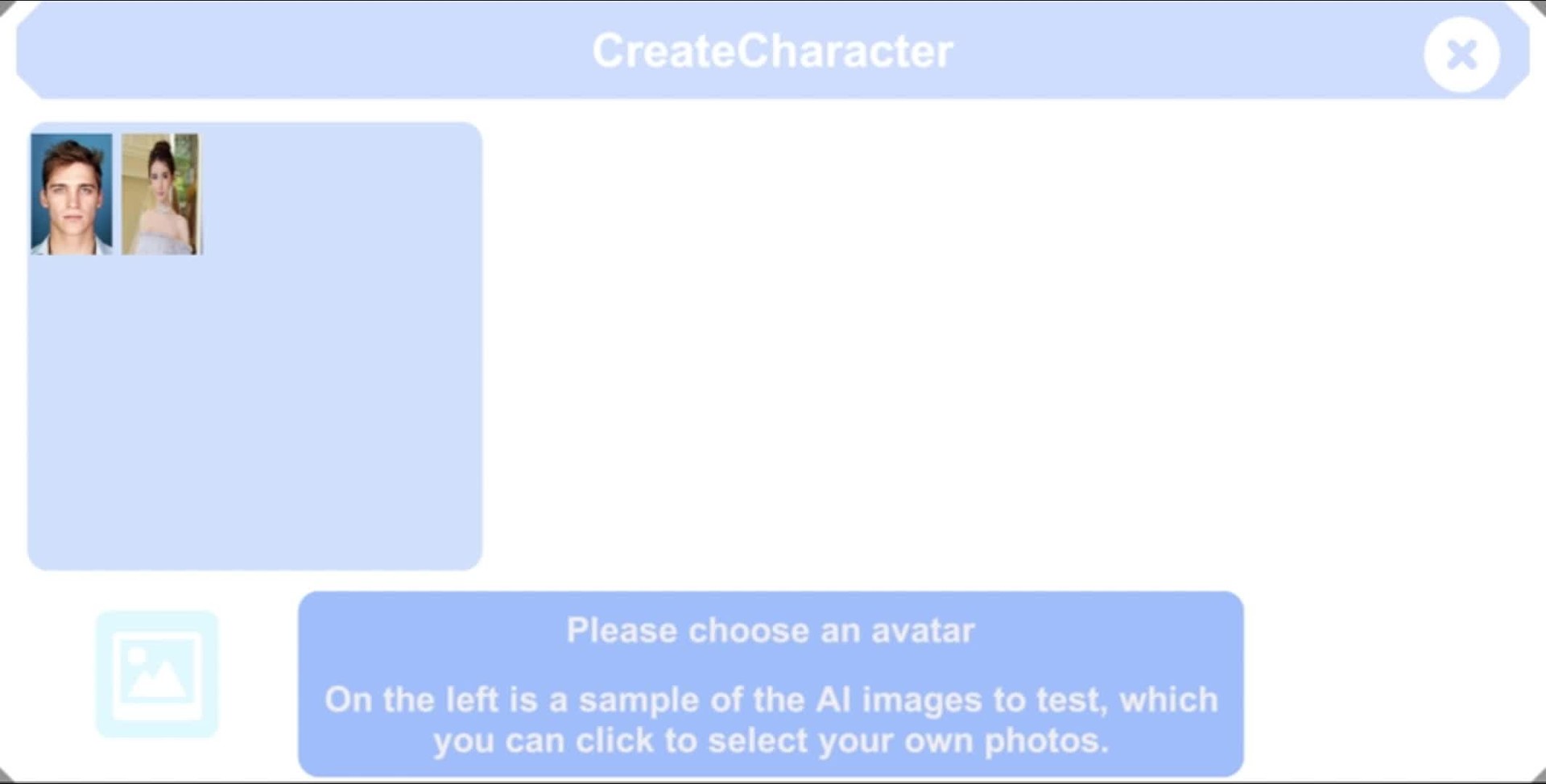1546x784 pixels.
Task: Select the male avatar sample photo
Action: pyautogui.click(x=72, y=194)
